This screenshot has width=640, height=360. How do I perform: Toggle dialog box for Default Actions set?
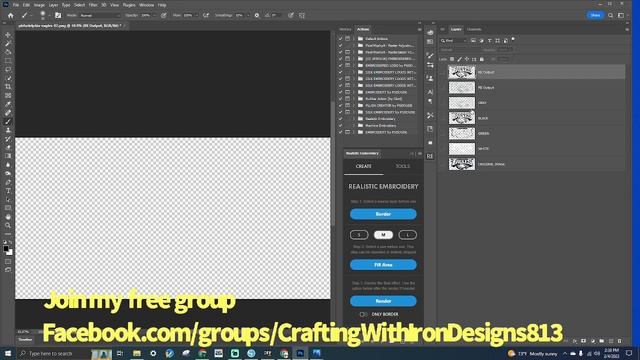coord(347,39)
